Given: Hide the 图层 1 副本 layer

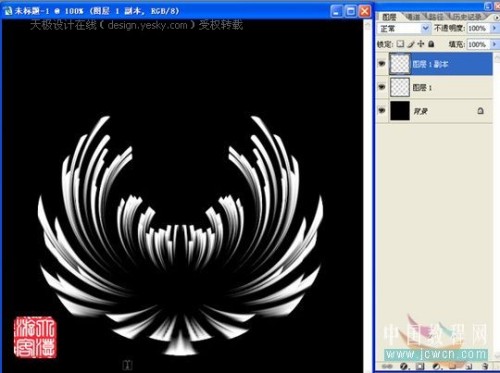Looking at the screenshot, I should (382, 64).
